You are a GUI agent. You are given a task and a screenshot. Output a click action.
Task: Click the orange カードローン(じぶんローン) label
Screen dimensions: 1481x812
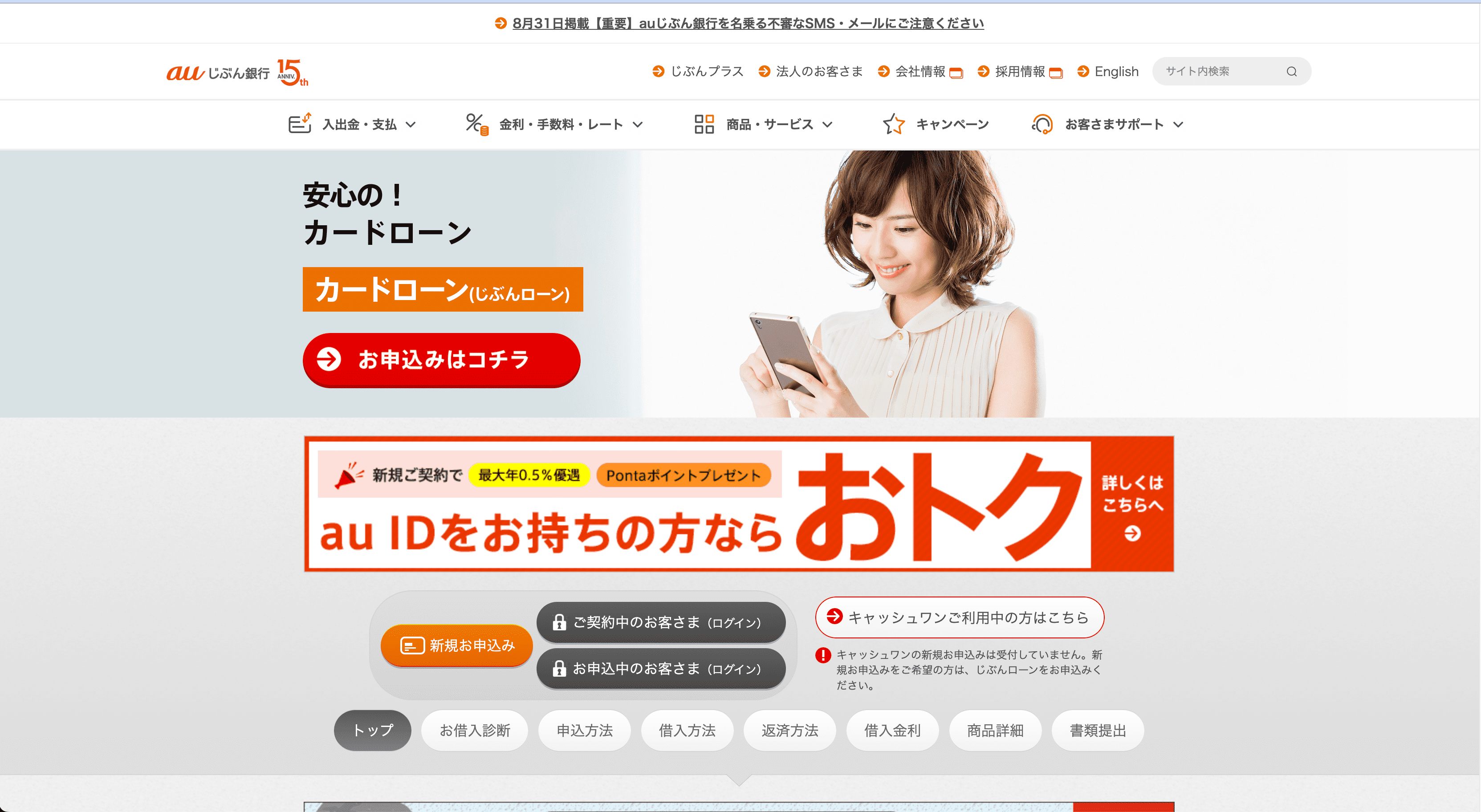coord(443,289)
